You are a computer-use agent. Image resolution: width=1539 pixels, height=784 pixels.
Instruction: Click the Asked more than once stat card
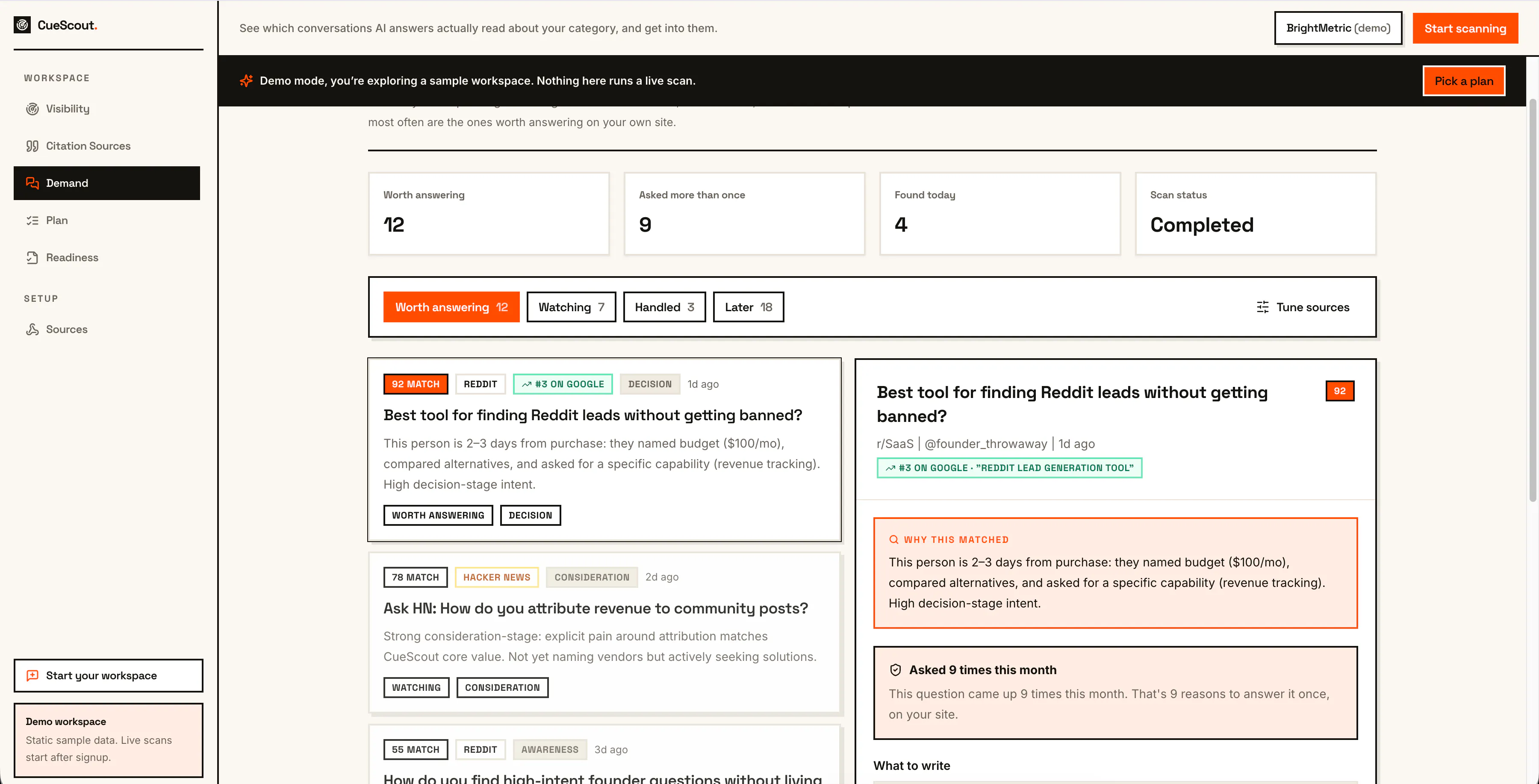pyautogui.click(x=744, y=214)
